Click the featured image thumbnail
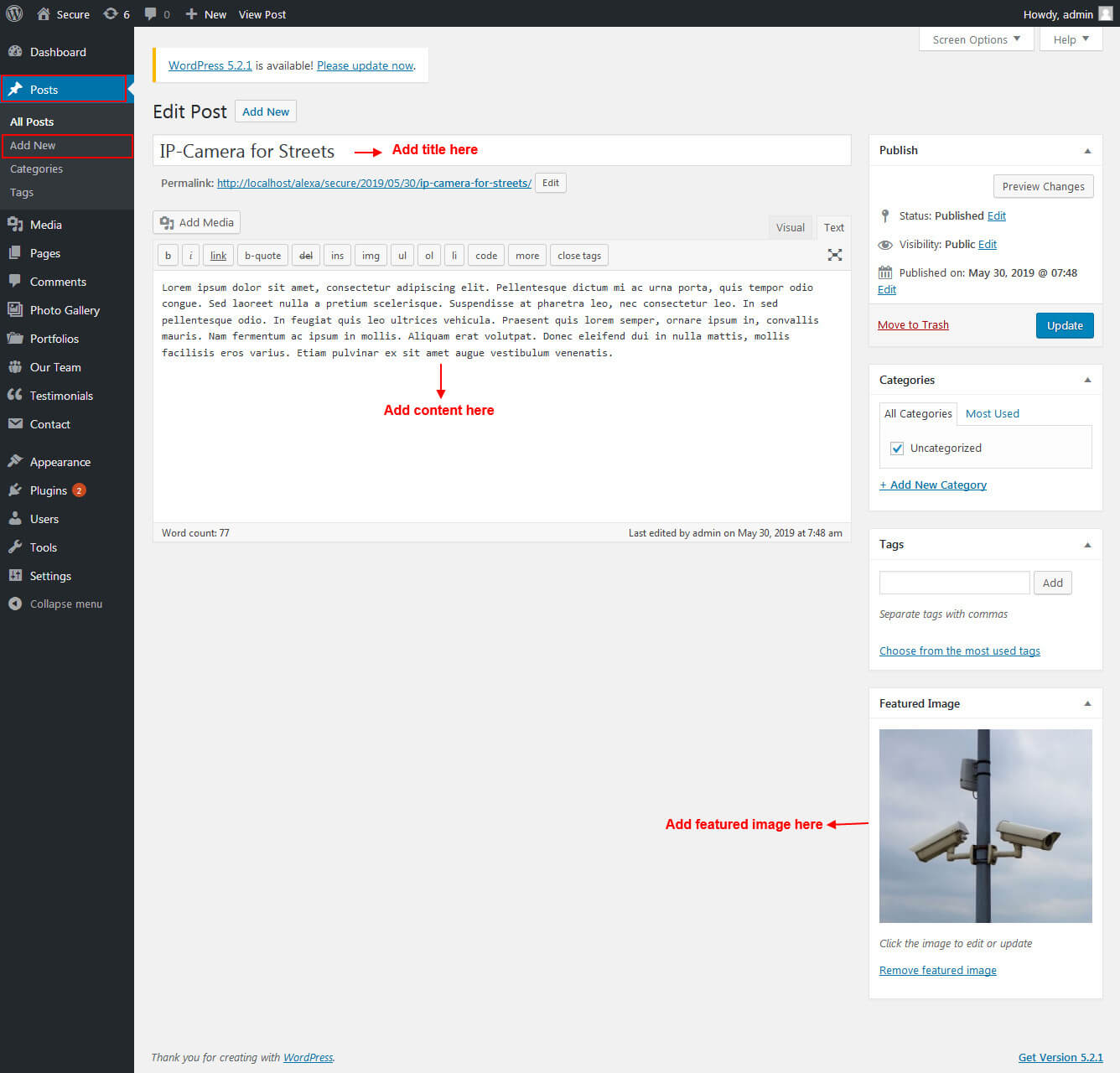The height and width of the screenshot is (1073, 1120). (x=985, y=826)
